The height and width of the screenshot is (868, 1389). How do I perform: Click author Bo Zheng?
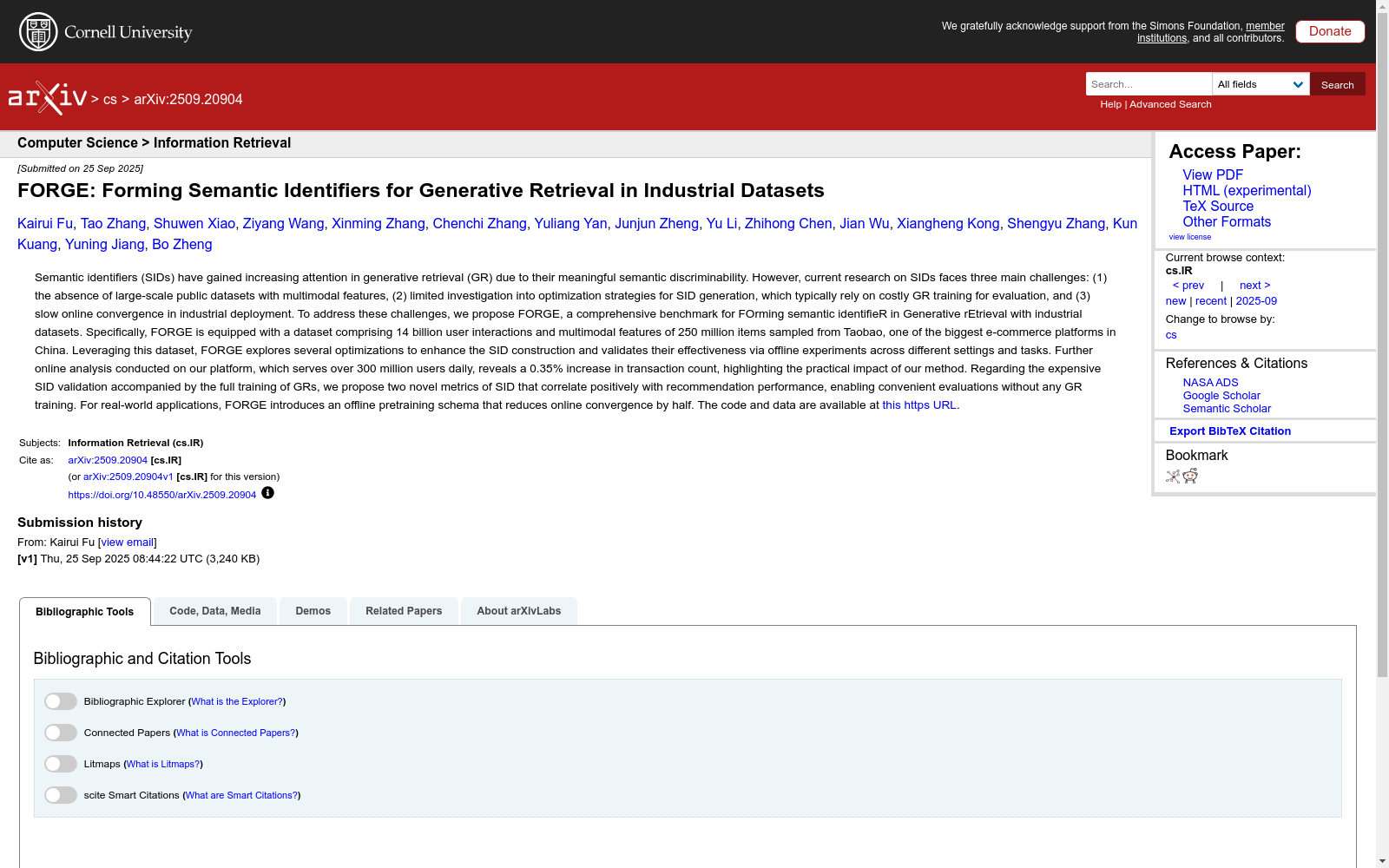pyautogui.click(x=182, y=244)
